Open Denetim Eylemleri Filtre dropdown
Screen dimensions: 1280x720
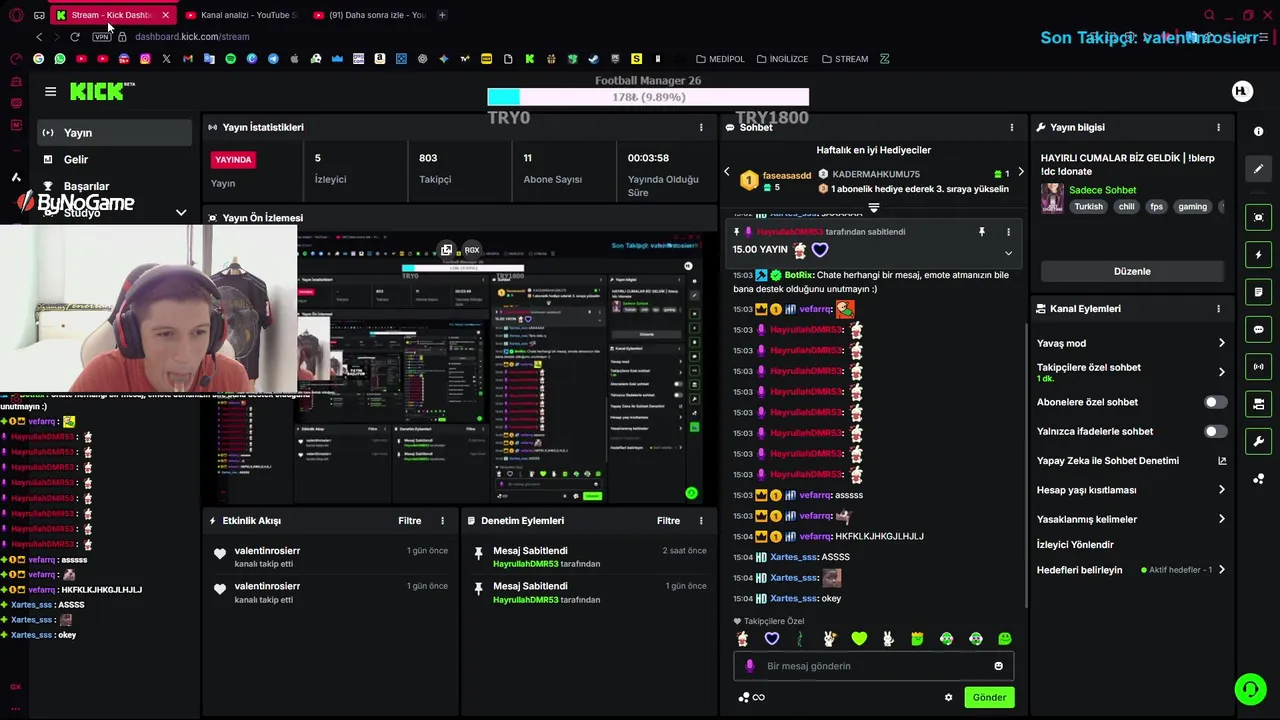coord(668,520)
